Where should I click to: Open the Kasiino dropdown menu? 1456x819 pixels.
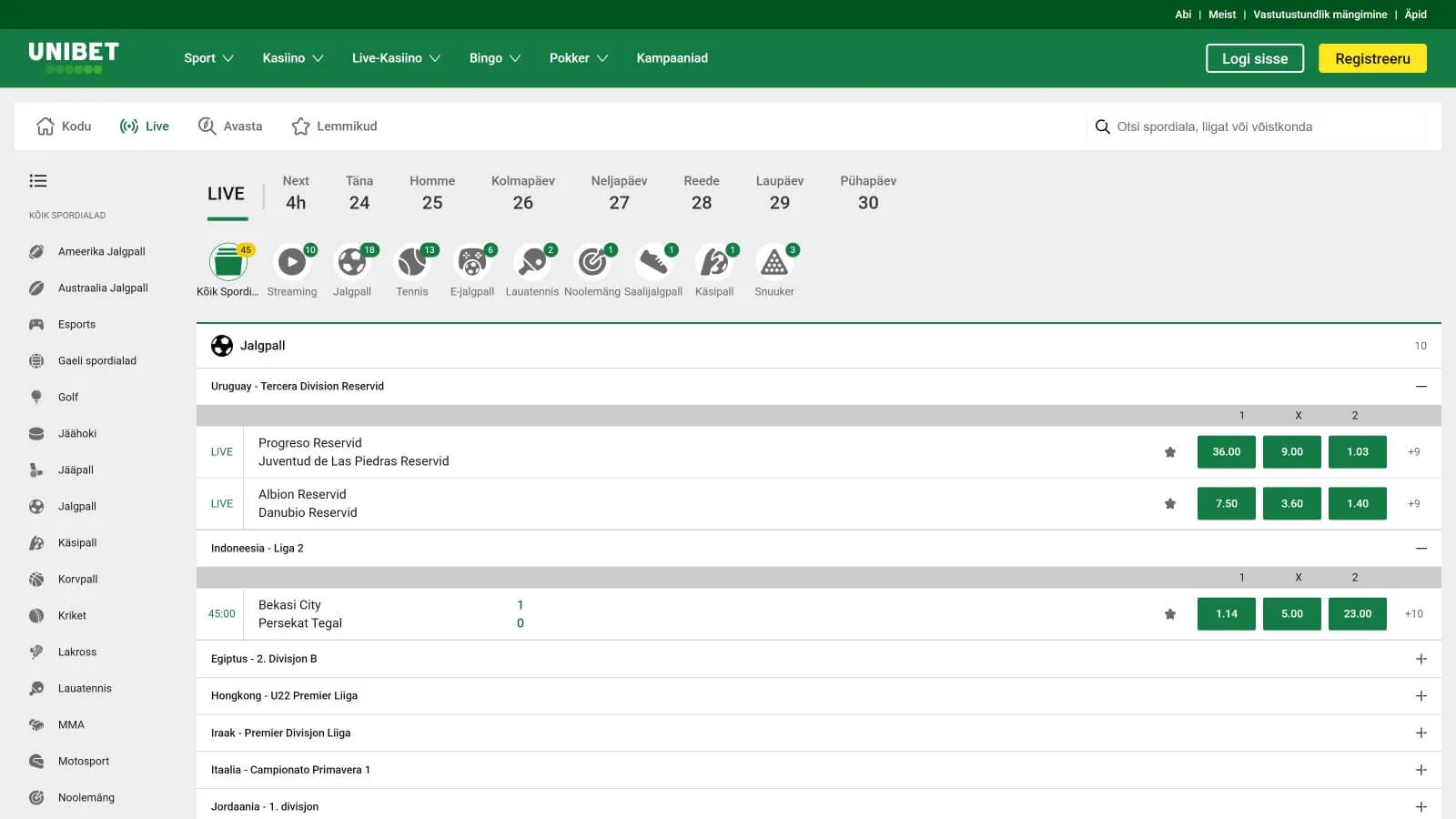coord(292,58)
